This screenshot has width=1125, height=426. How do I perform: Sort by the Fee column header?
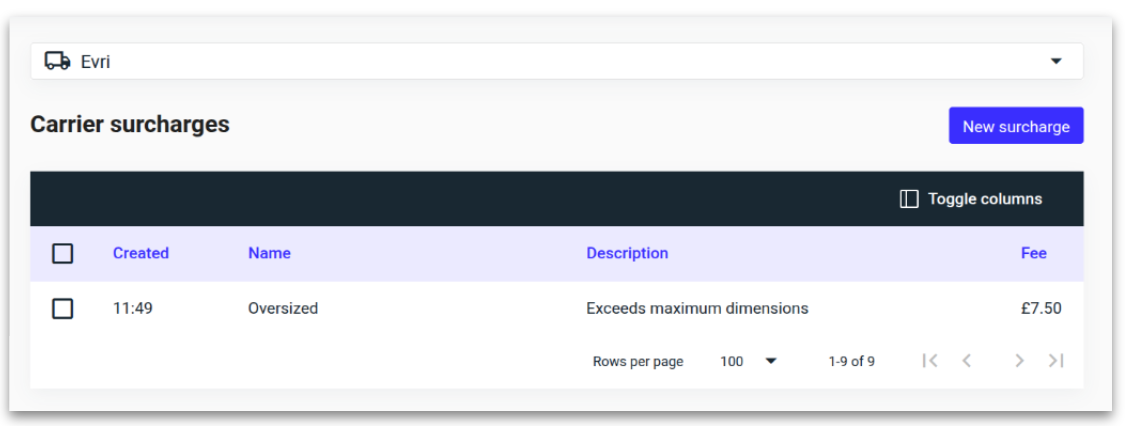pyautogui.click(x=1033, y=254)
